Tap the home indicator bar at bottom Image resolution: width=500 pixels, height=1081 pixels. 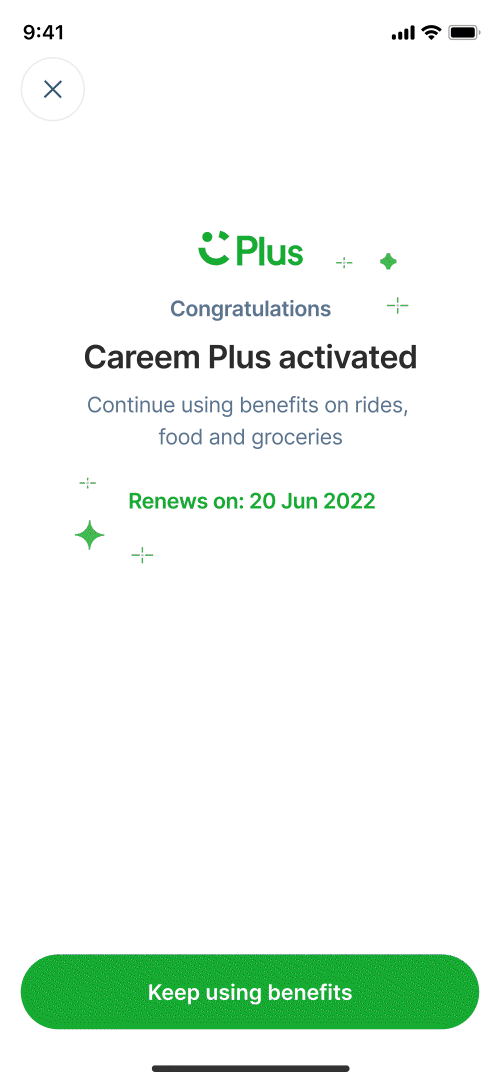click(250, 1068)
